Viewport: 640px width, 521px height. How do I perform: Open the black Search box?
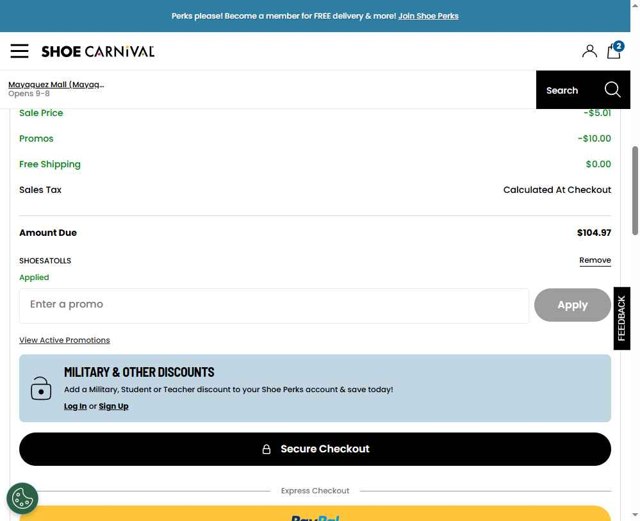point(583,89)
